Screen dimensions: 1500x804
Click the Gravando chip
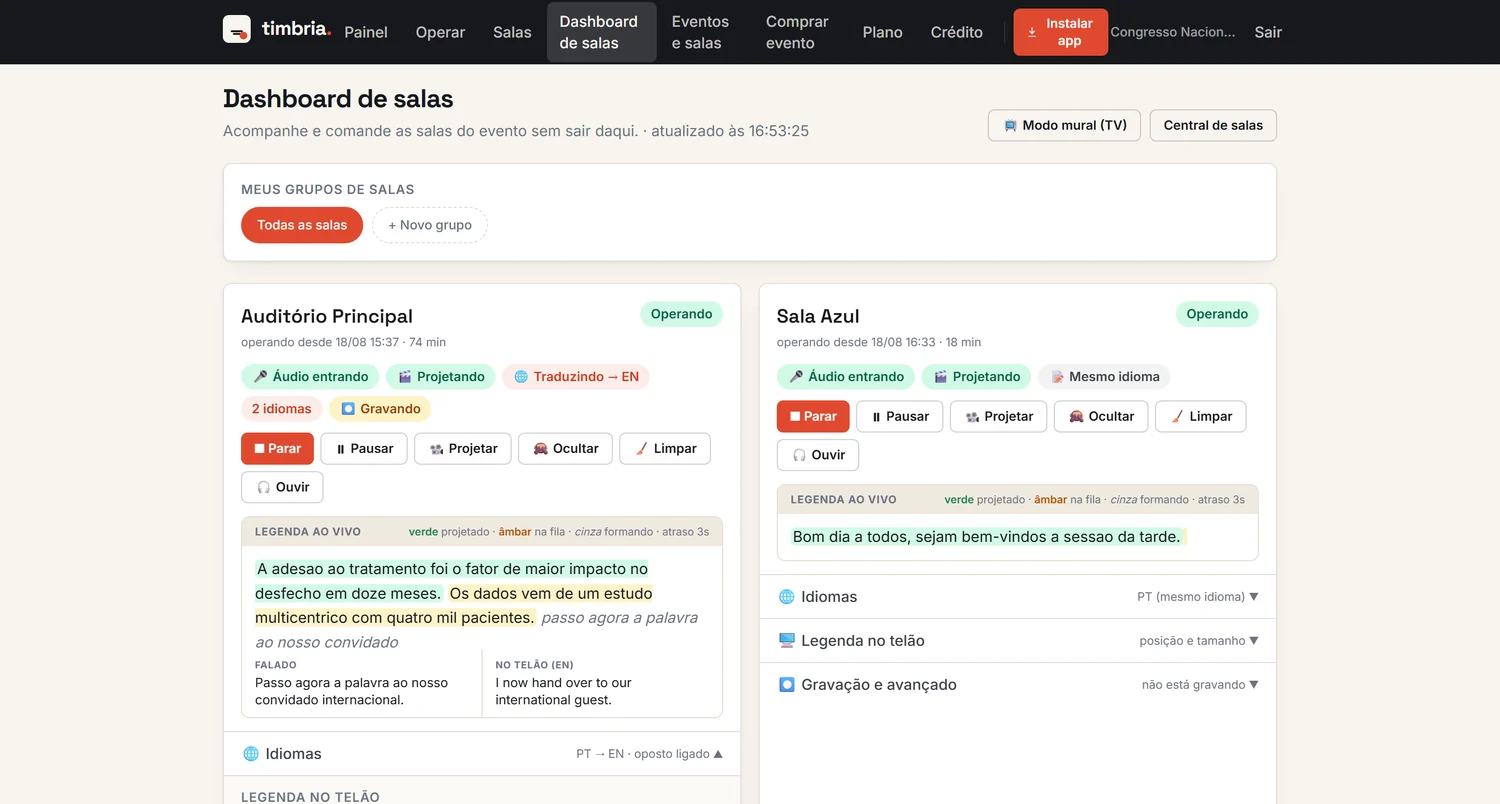380,409
